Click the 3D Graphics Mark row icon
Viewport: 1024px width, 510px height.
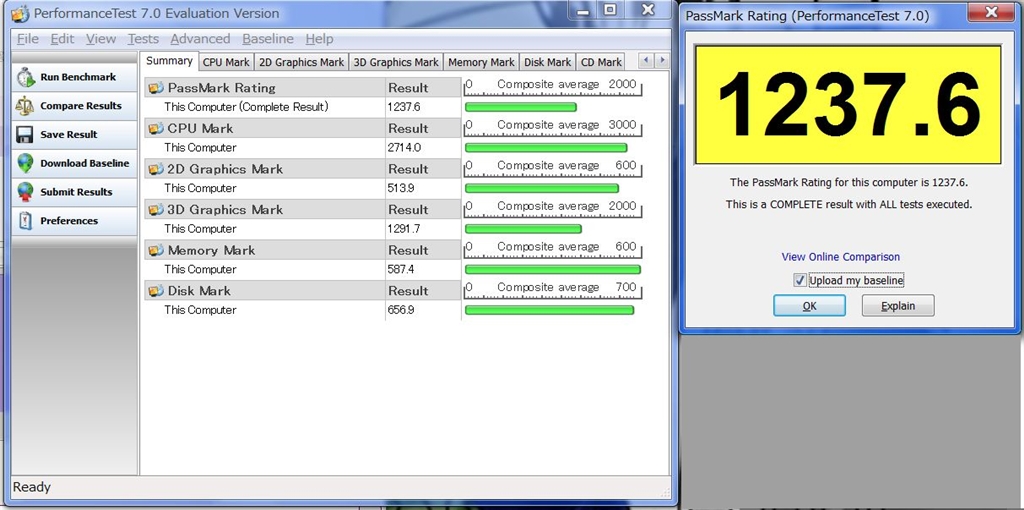click(x=155, y=210)
